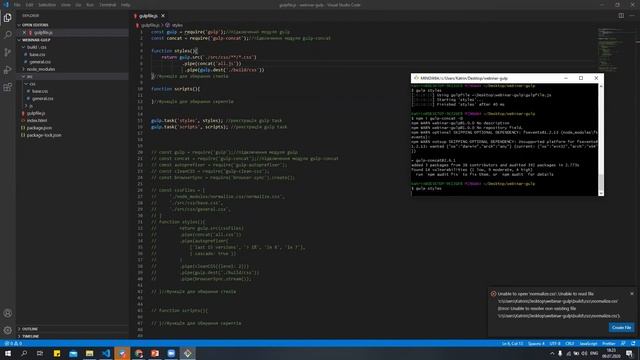The image size is (640, 360).
Task: Click the styles breadcrumb above the editor
Action: click(x=174, y=25)
